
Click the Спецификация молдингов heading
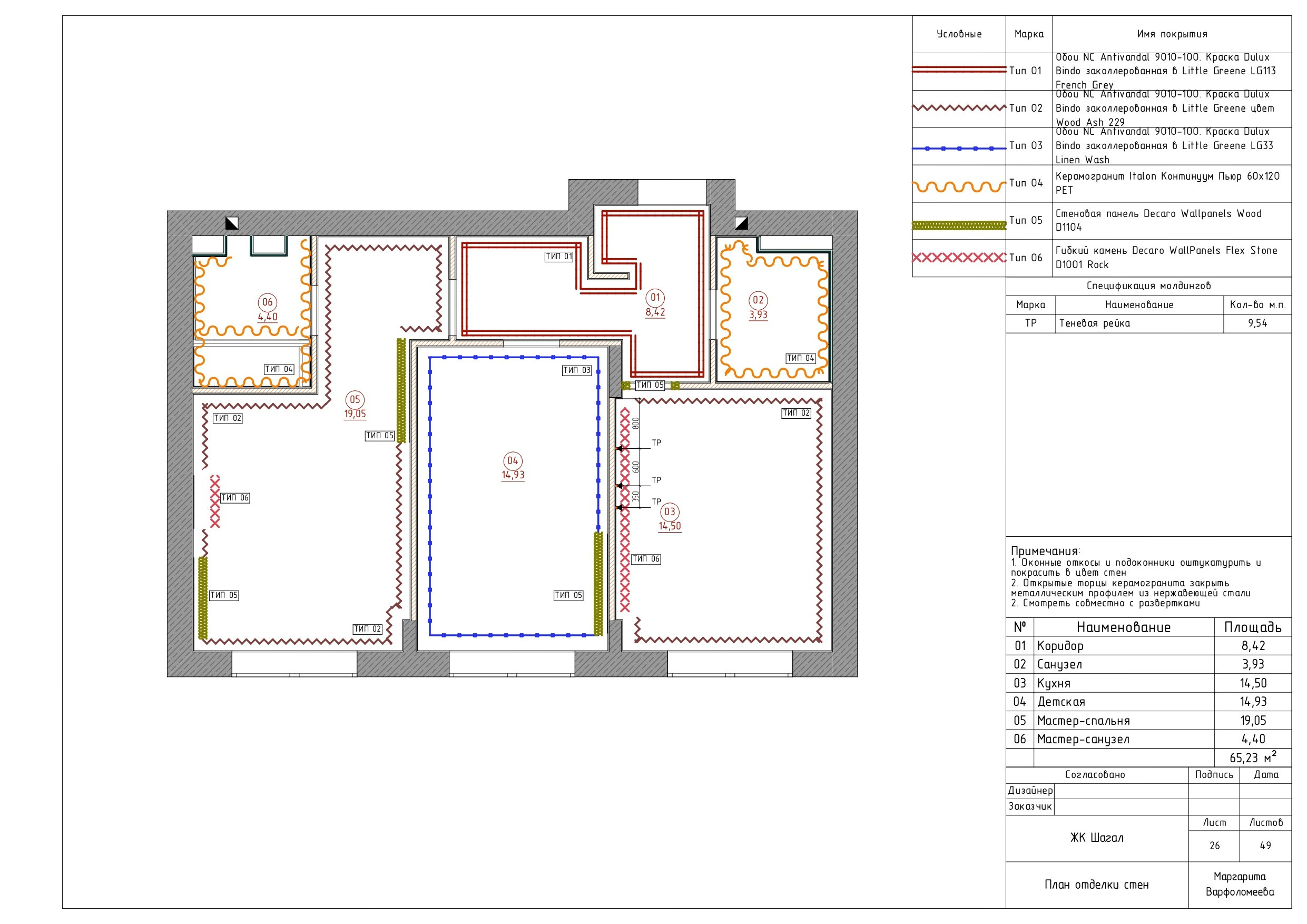click(1148, 286)
